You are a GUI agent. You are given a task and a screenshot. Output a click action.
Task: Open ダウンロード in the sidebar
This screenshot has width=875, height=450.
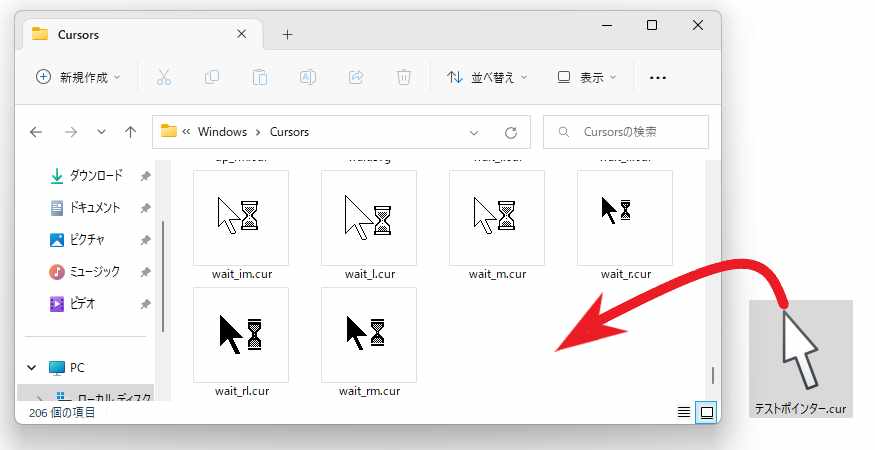tap(95, 175)
